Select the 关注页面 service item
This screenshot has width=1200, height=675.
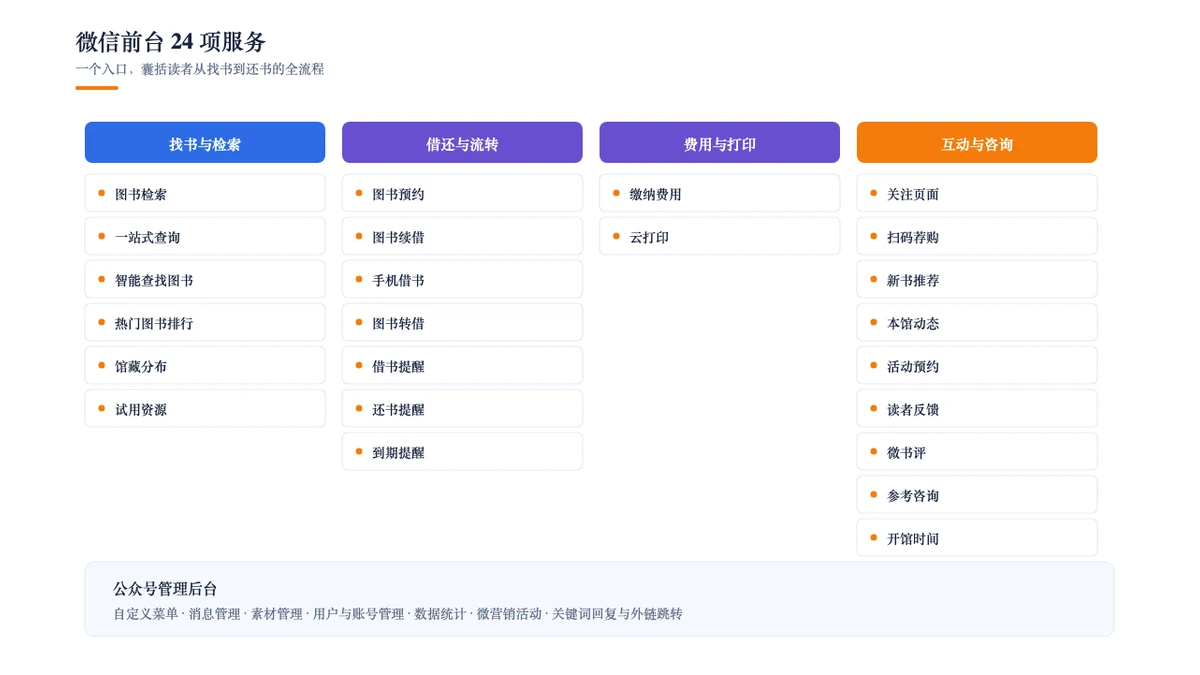[x=977, y=194]
